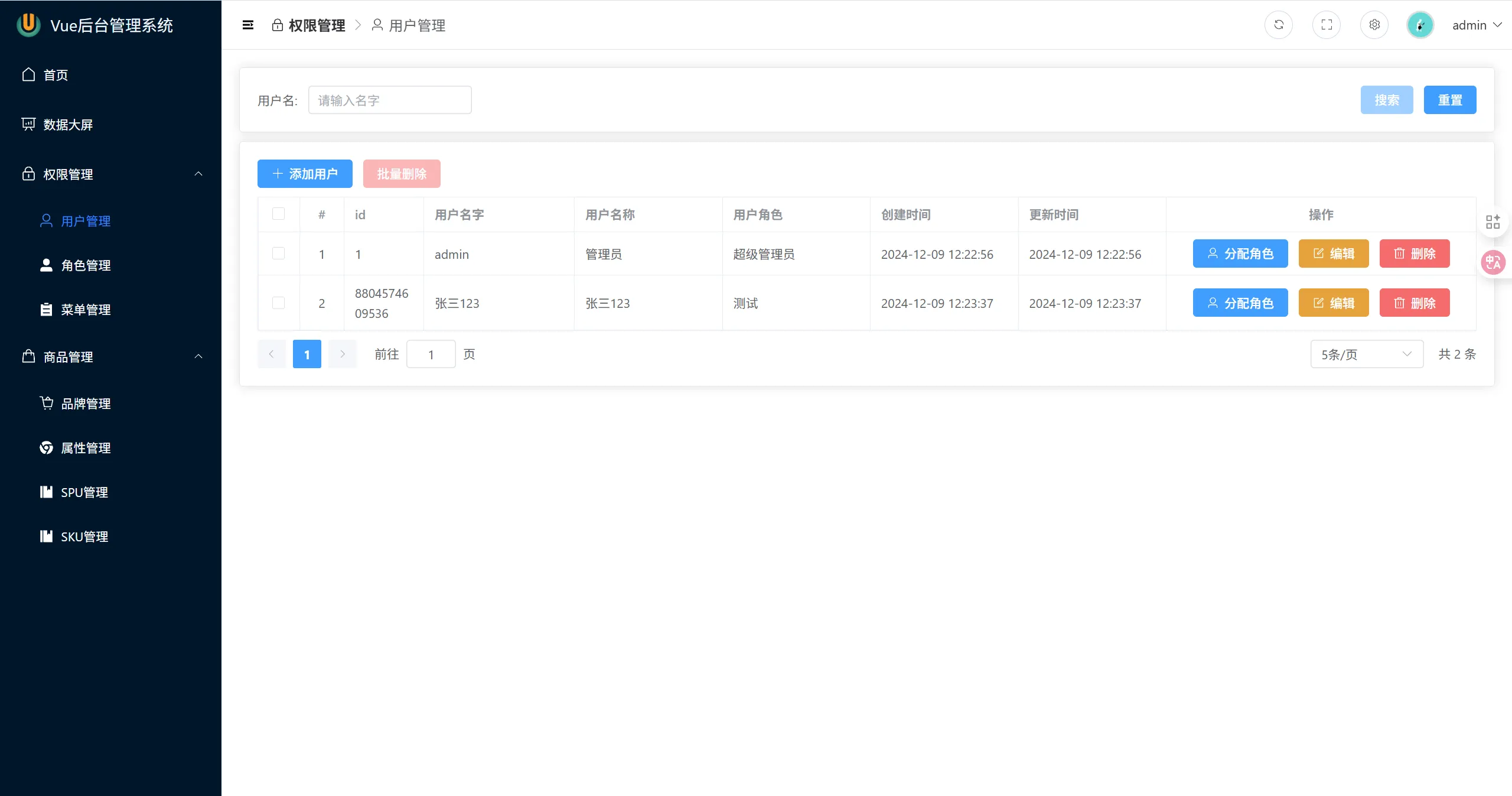Focus the 用户名 search input field
This screenshot has height=796, width=1512.
coord(390,100)
